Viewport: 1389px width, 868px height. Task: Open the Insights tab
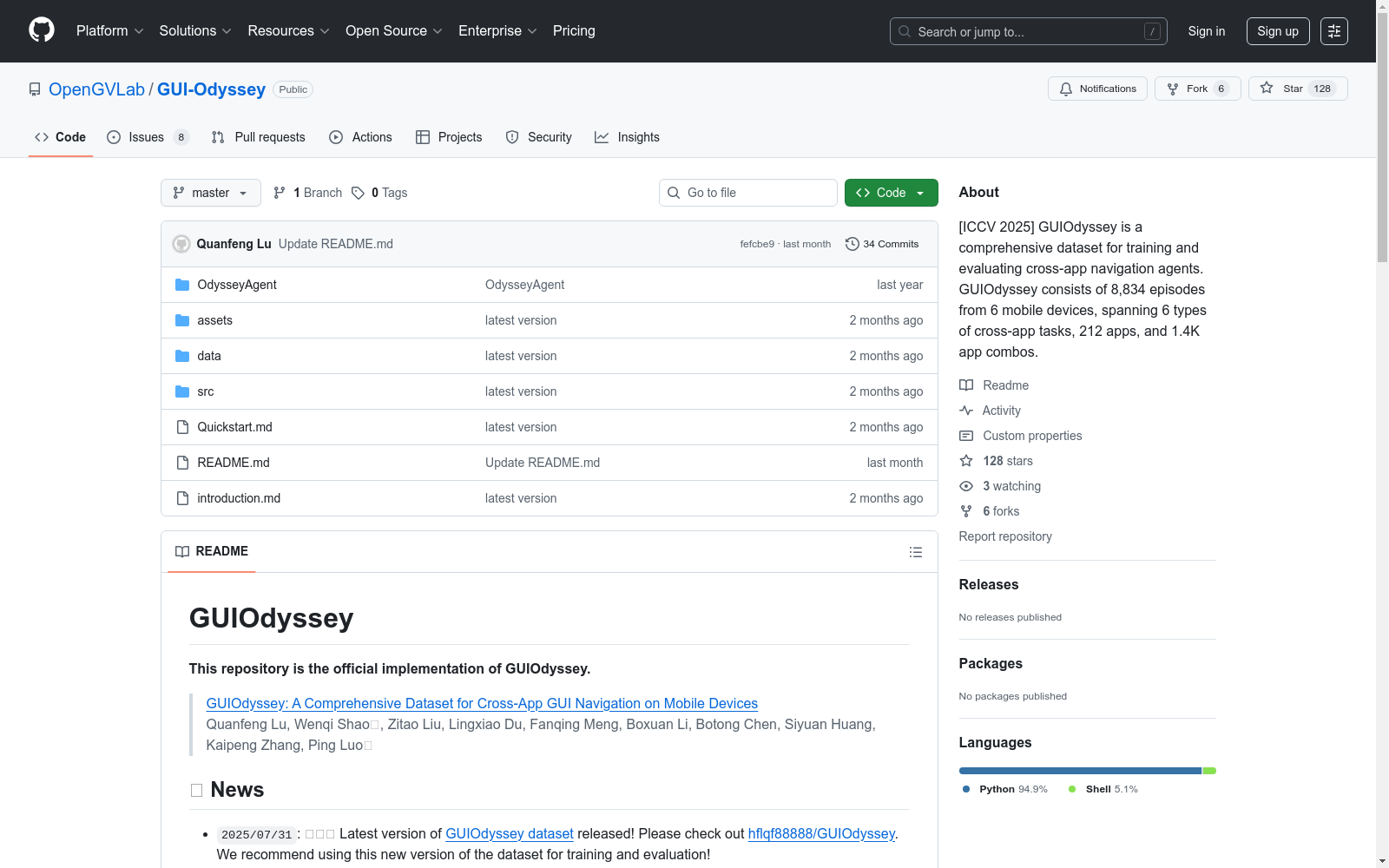click(627, 137)
